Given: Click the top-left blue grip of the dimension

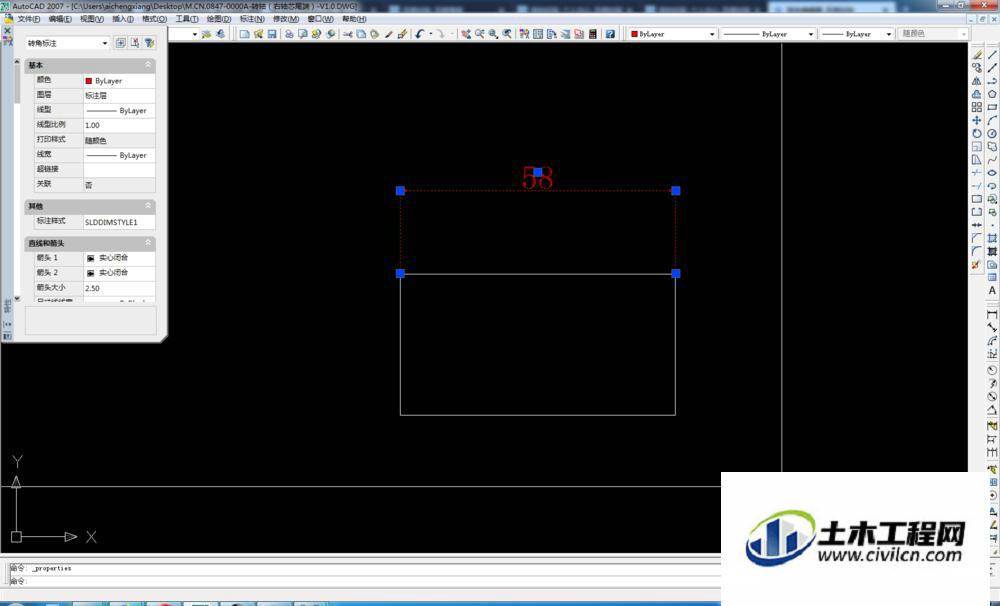Looking at the screenshot, I should pos(401,191).
